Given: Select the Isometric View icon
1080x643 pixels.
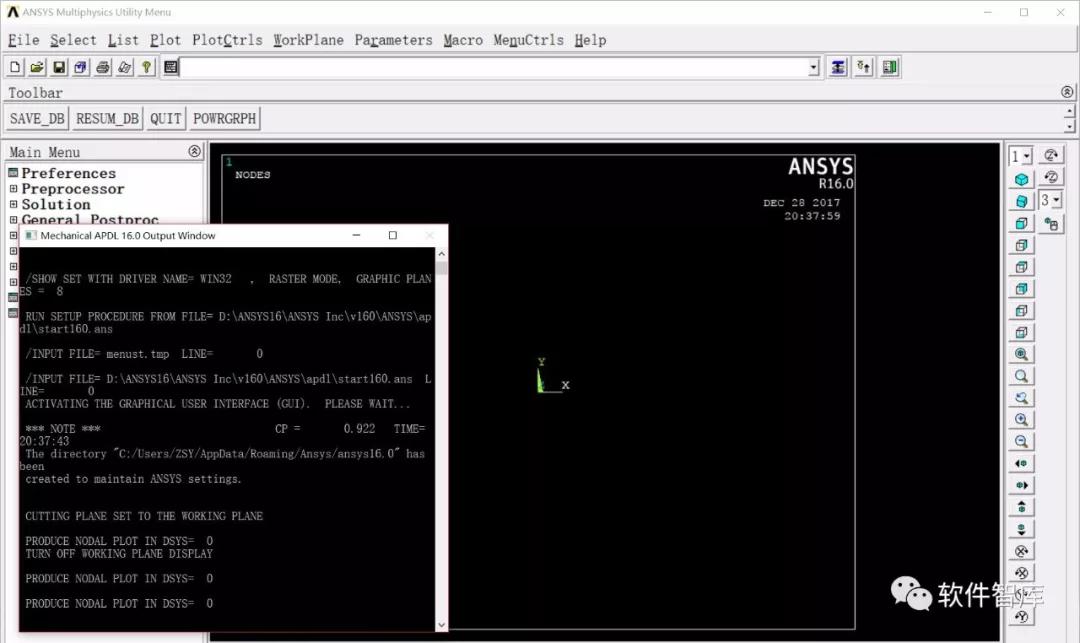Looking at the screenshot, I should 1021,177.
